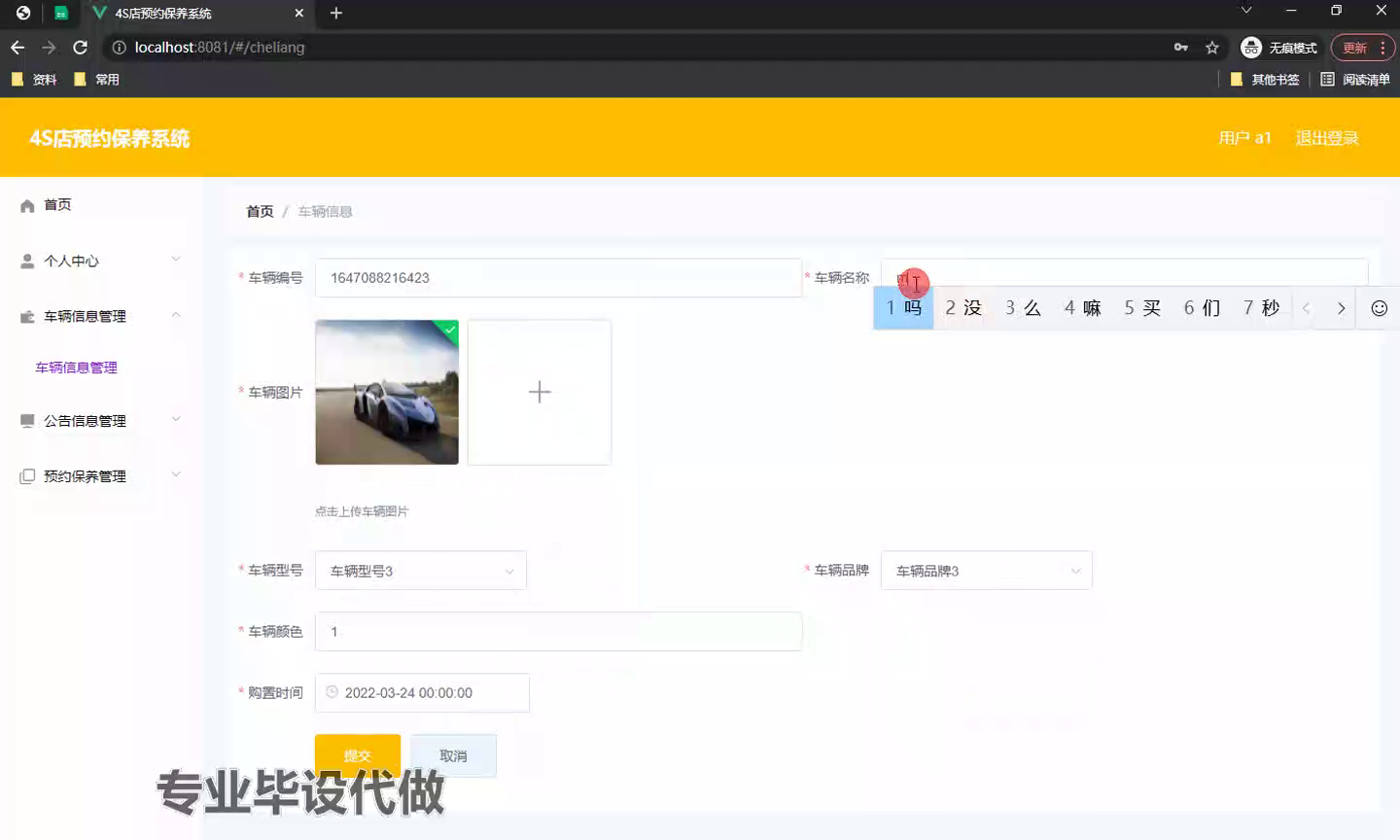This screenshot has height=840, width=1400.
Task: Open the 常用 bookmark folder
Action: tap(96, 80)
